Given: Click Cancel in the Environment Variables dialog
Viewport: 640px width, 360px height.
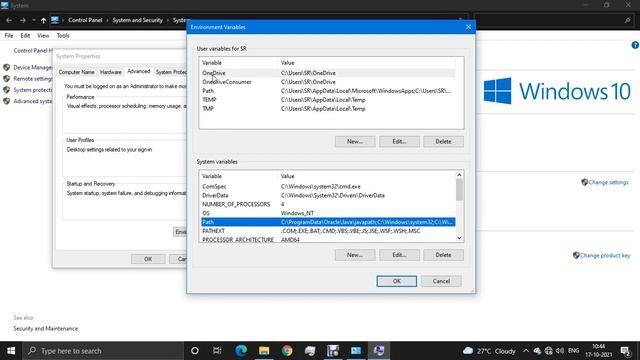Looking at the screenshot, I should pos(441,281).
